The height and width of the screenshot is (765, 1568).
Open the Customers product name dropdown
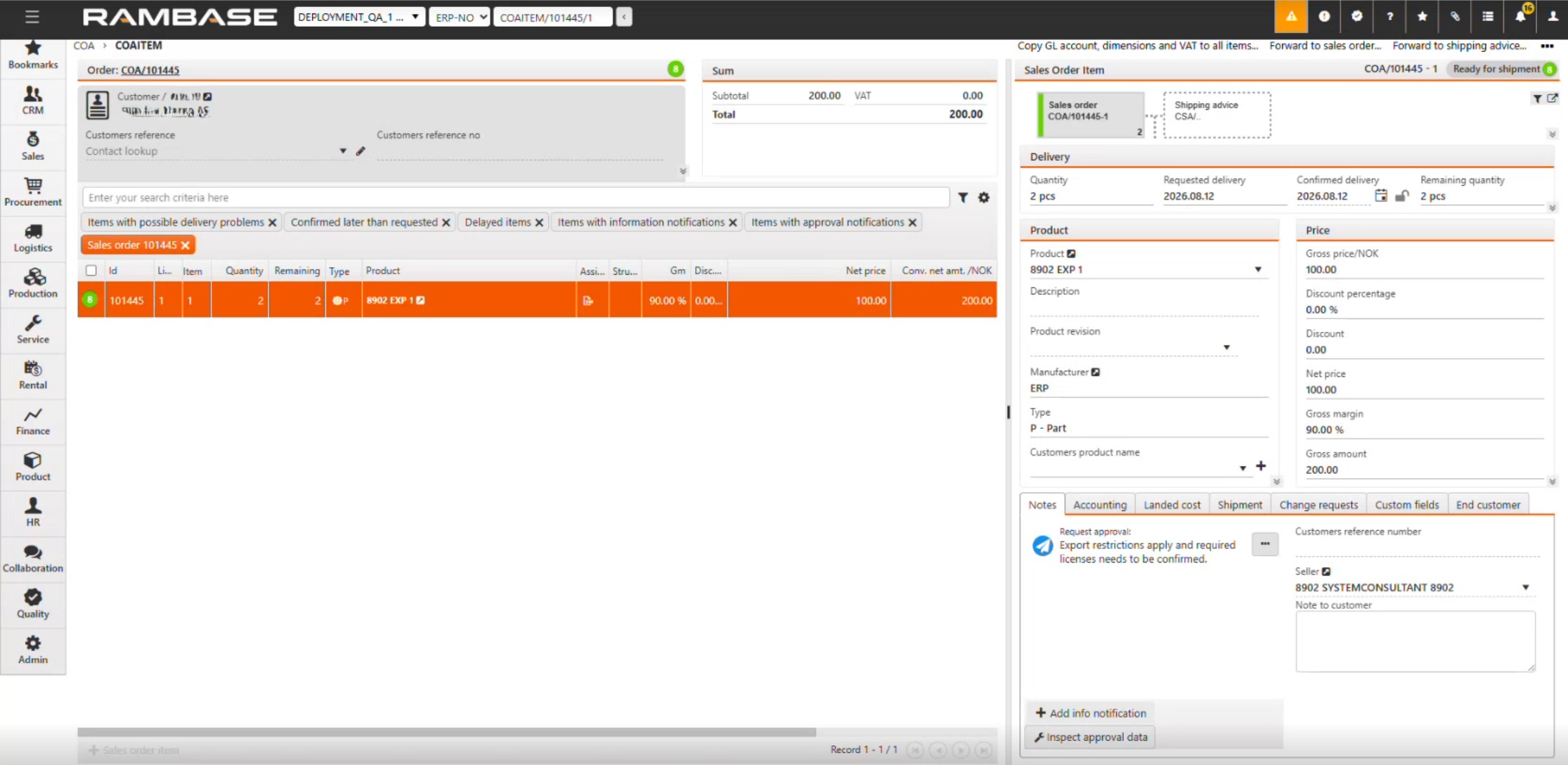[x=1243, y=468]
